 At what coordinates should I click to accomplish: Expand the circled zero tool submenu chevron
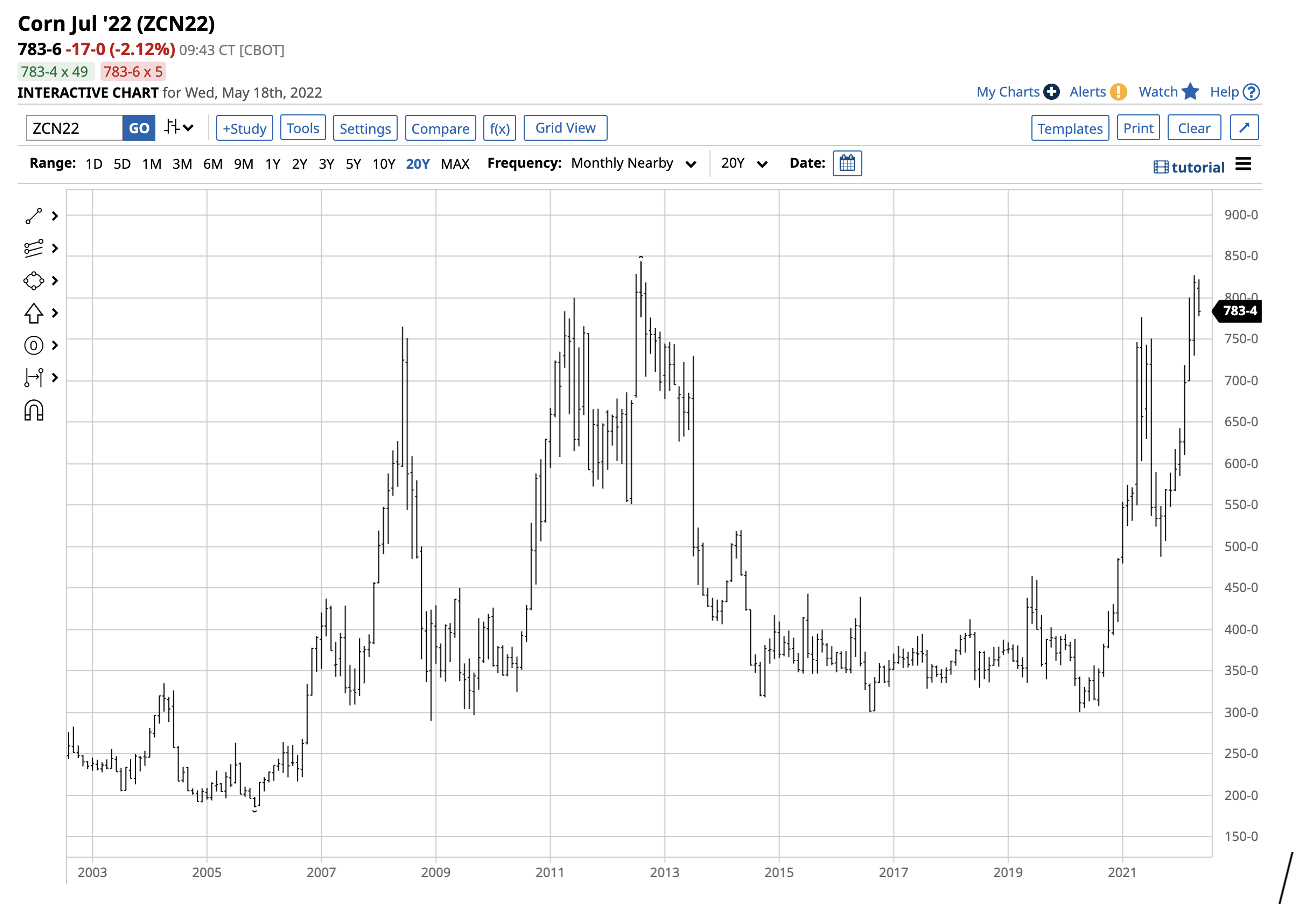pos(54,345)
